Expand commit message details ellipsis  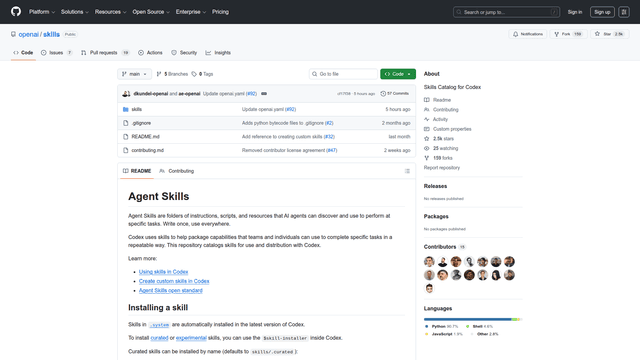(x=264, y=93)
